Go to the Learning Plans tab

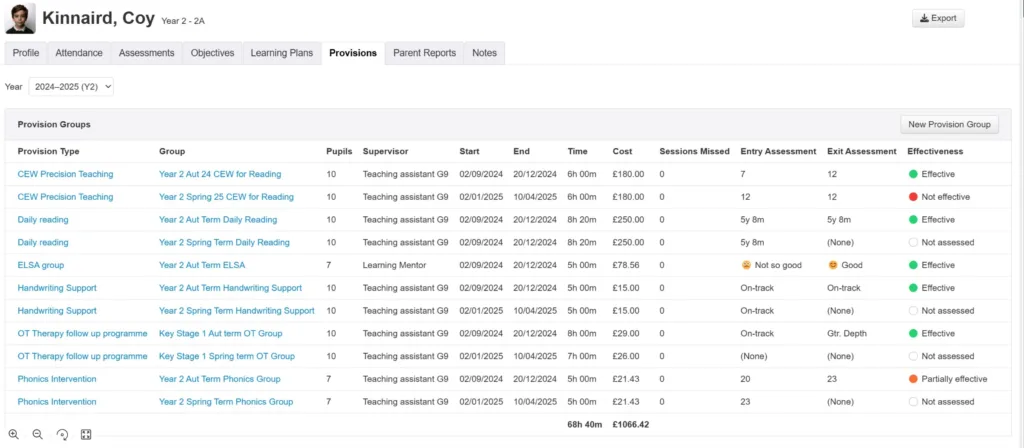click(x=282, y=53)
